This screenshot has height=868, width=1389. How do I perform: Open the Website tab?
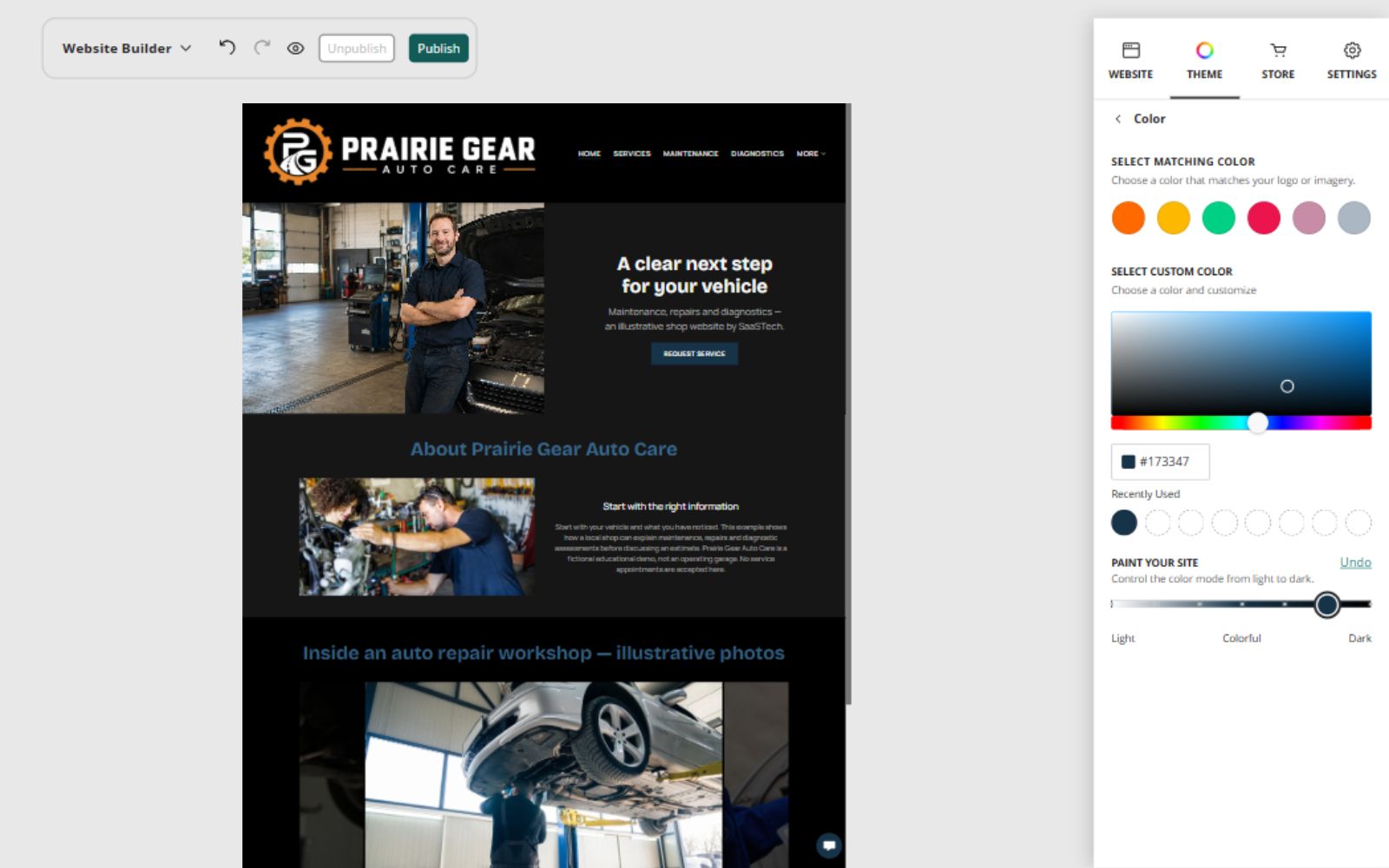pyautogui.click(x=1130, y=61)
